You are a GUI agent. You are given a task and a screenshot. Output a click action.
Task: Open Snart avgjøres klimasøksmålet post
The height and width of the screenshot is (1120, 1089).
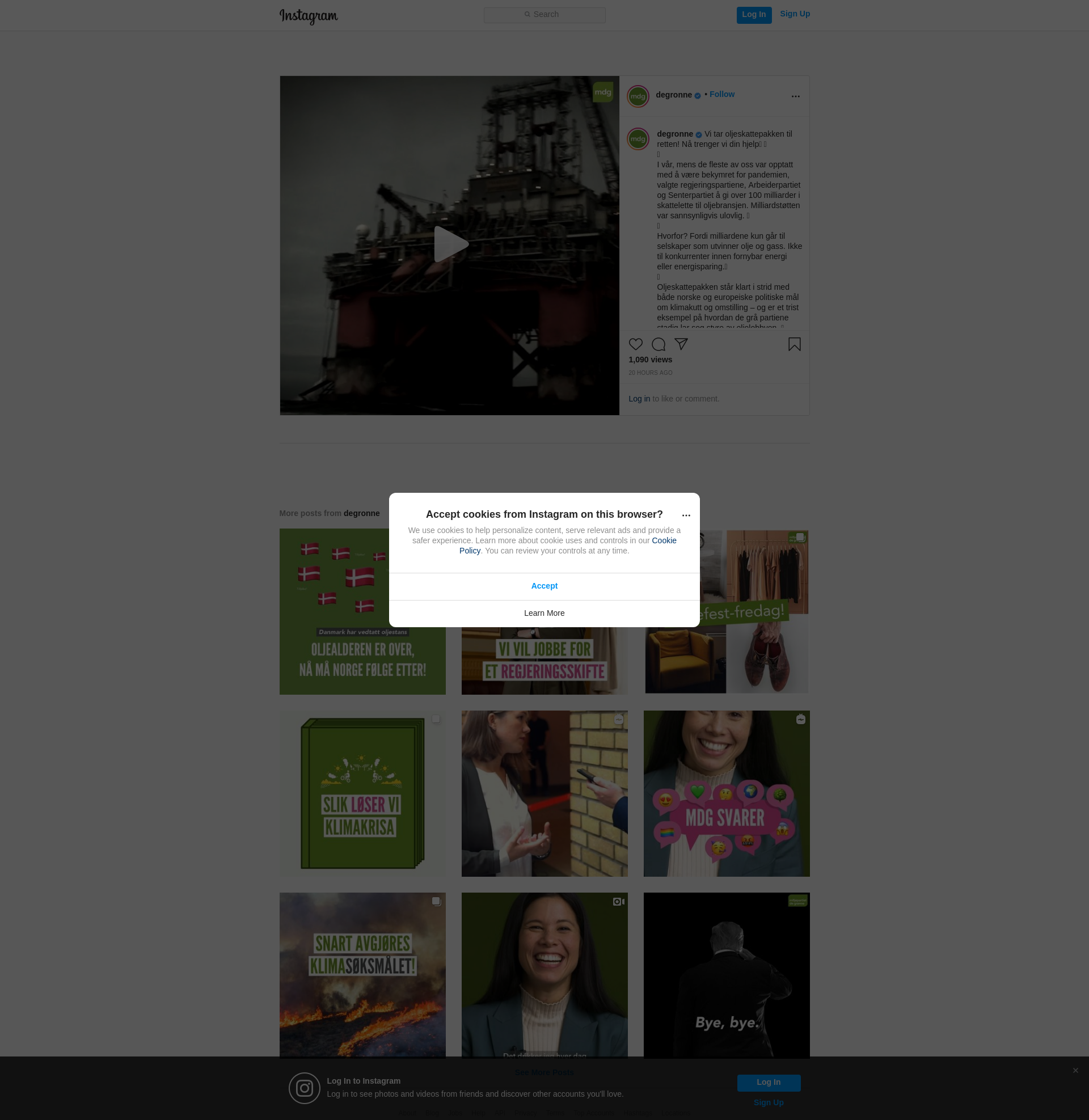click(362, 975)
